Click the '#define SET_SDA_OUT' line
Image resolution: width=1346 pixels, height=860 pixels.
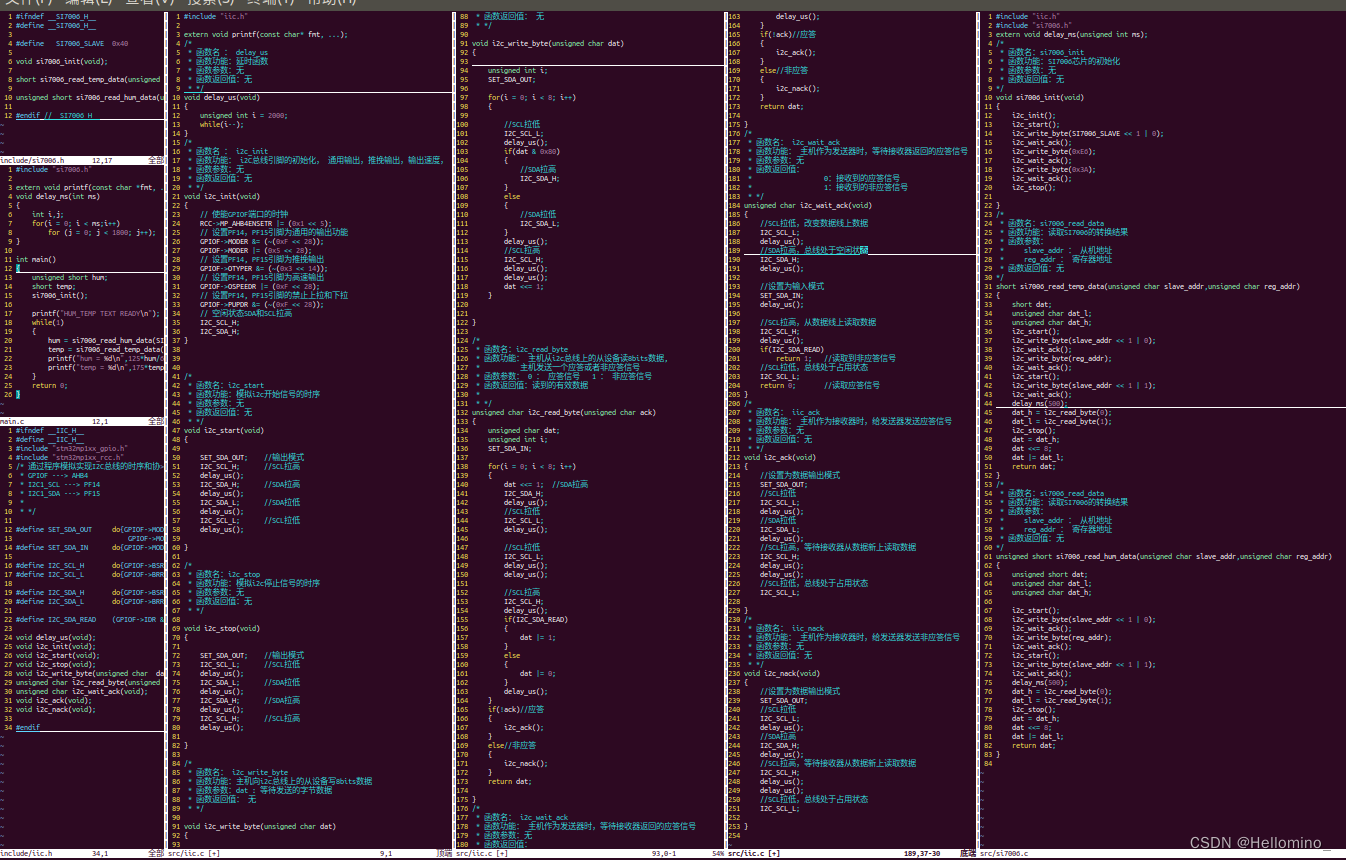tap(90, 529)
